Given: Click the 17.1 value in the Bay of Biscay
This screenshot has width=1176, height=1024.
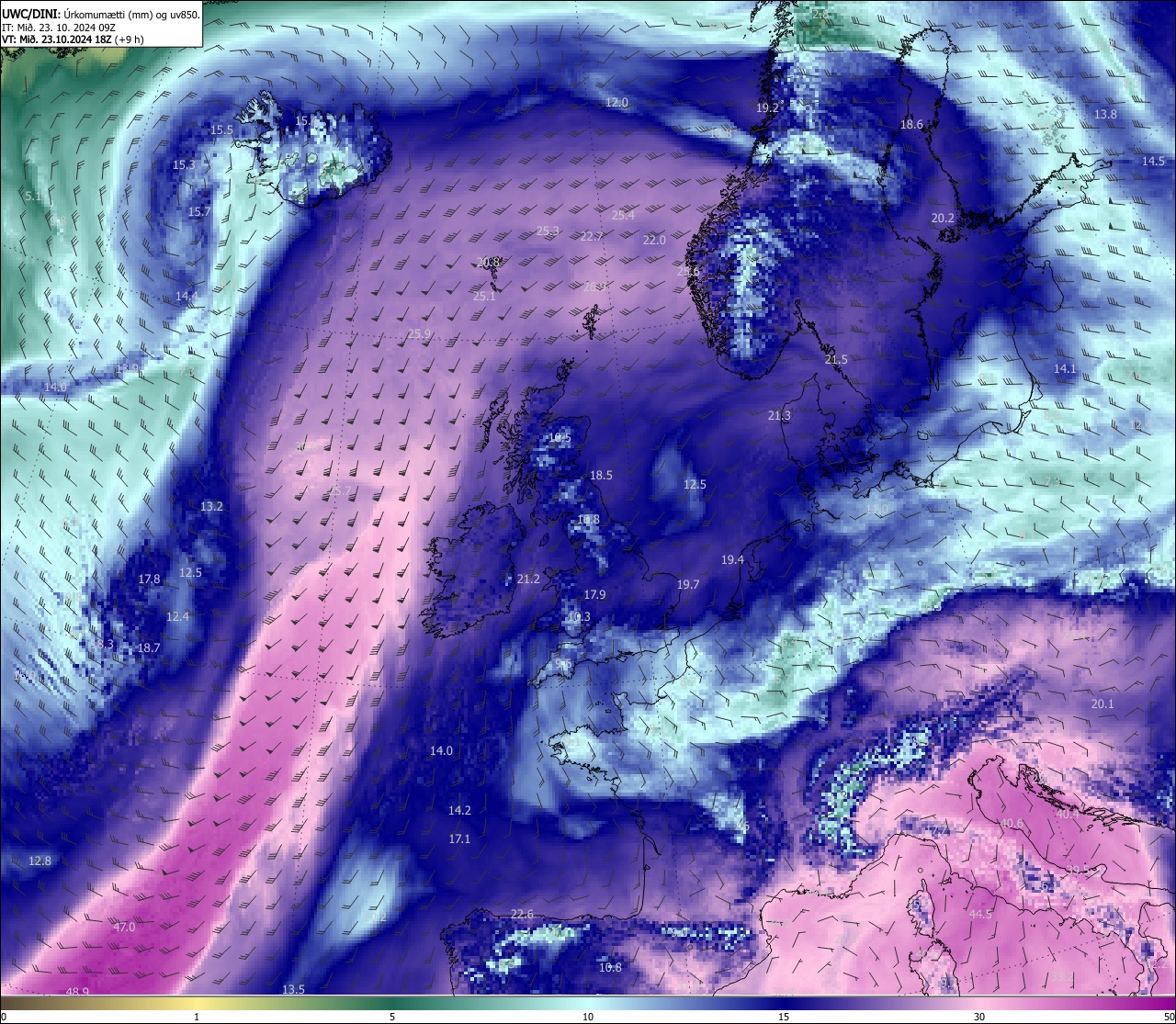Looking at the screenshot, I should [x=459, y=839].
